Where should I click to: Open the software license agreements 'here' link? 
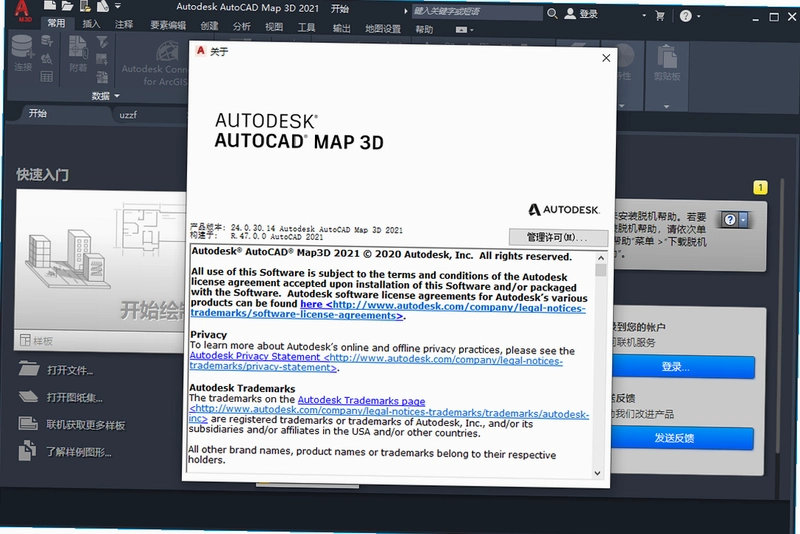[311, 304]
